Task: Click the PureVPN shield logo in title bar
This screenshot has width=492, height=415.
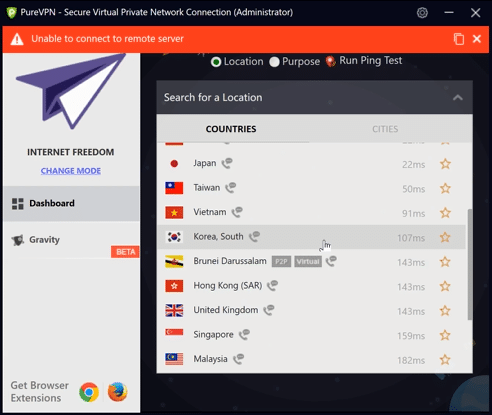Action: tap(12, 13)
